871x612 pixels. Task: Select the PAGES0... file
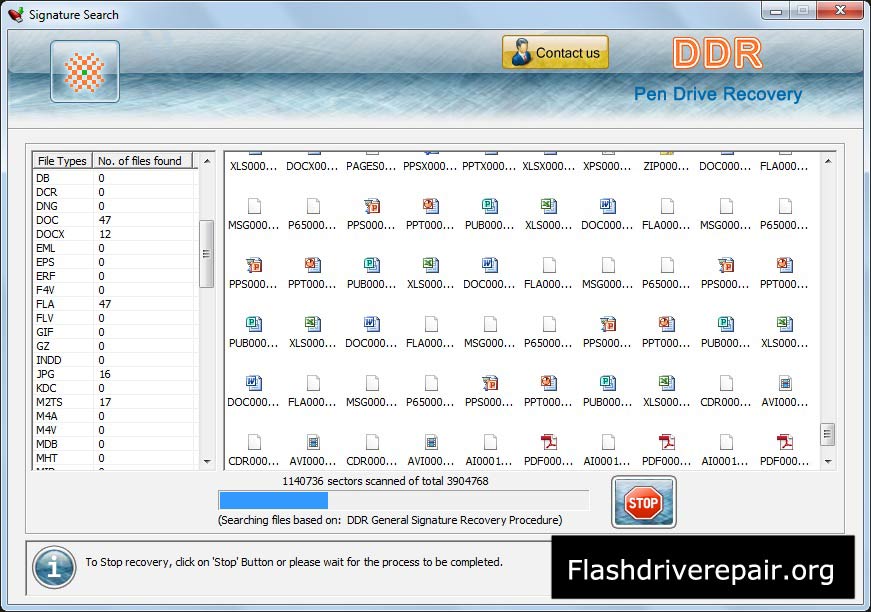tap(371, 161)
